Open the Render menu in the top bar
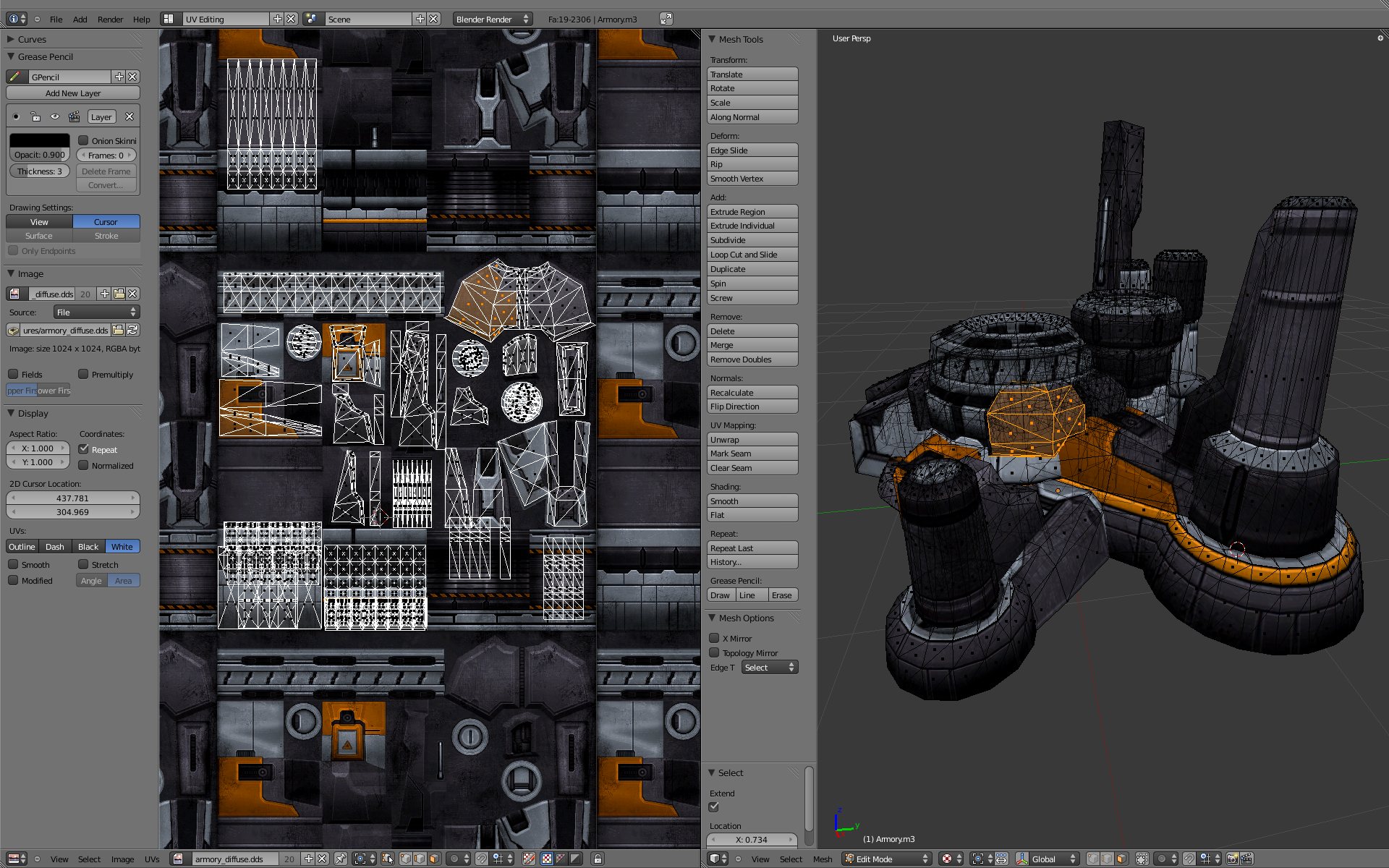1389x868 pixels. (110, 19)
